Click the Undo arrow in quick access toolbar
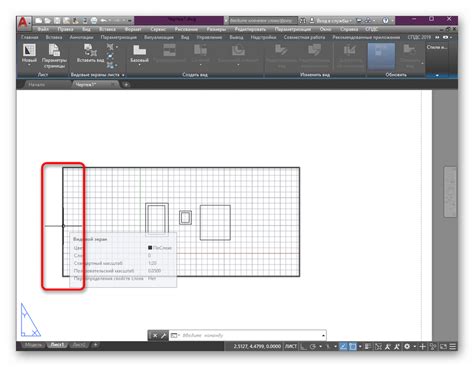The image size is (474, 367). click(103, 21)
